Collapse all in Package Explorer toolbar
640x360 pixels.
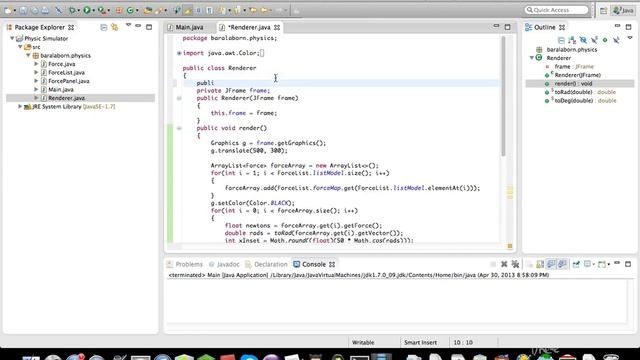(x=104, y=27)
